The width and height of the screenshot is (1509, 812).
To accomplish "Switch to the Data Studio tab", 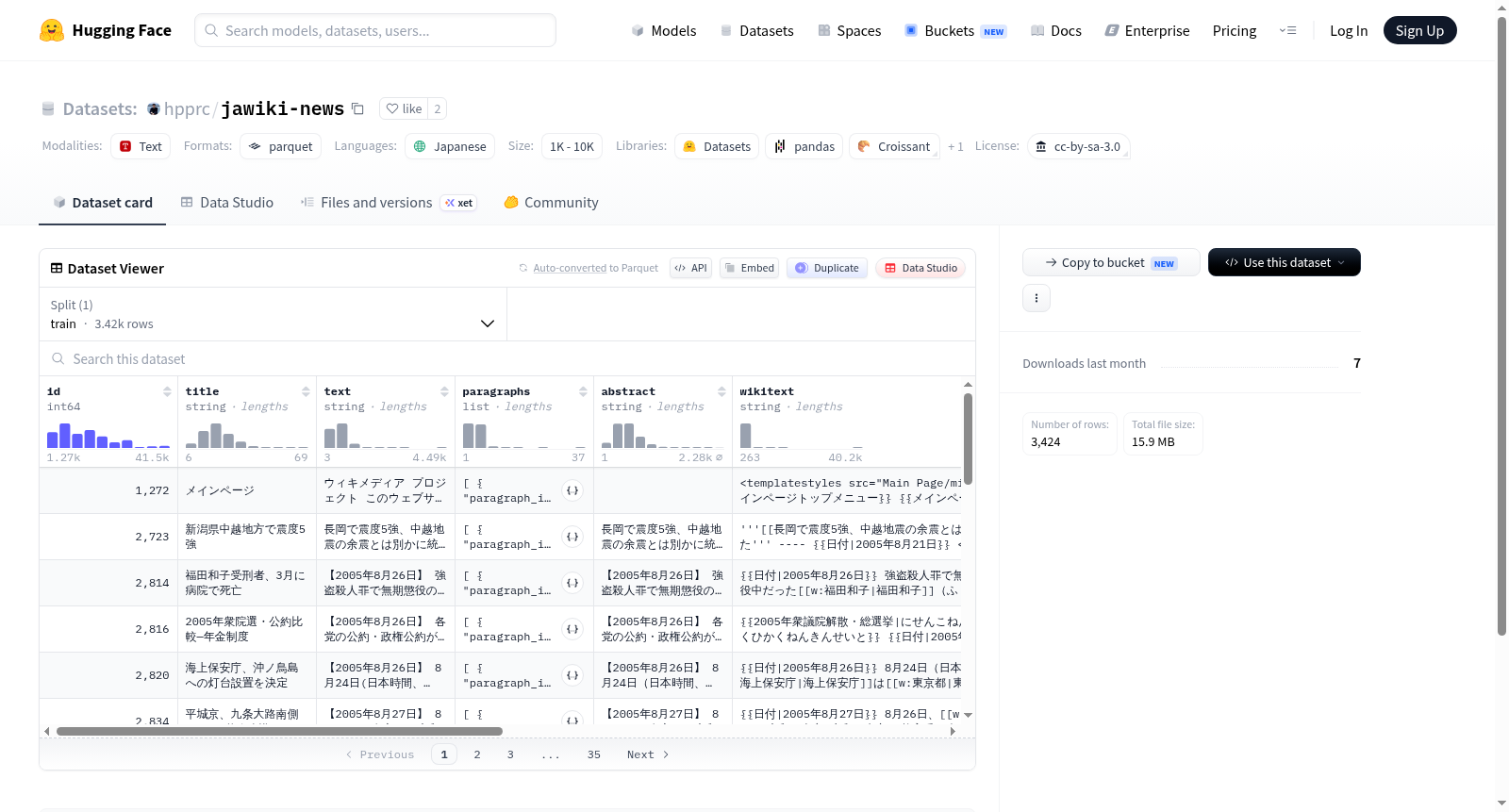I will coord(227,202).
